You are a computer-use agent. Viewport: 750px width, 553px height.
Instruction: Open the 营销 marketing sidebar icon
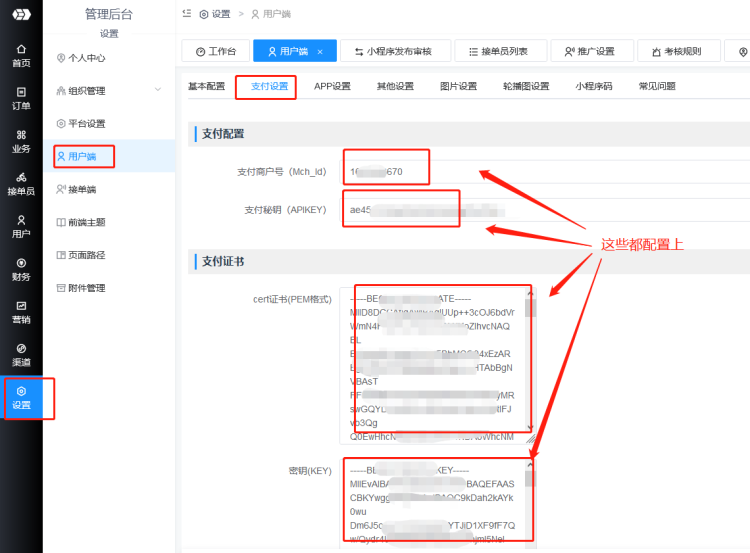tap(21, 312)
